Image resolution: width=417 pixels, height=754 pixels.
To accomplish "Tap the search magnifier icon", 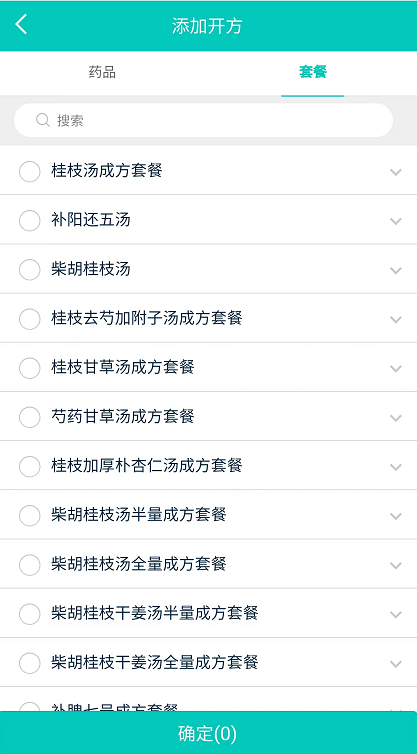I will point(43,120).
